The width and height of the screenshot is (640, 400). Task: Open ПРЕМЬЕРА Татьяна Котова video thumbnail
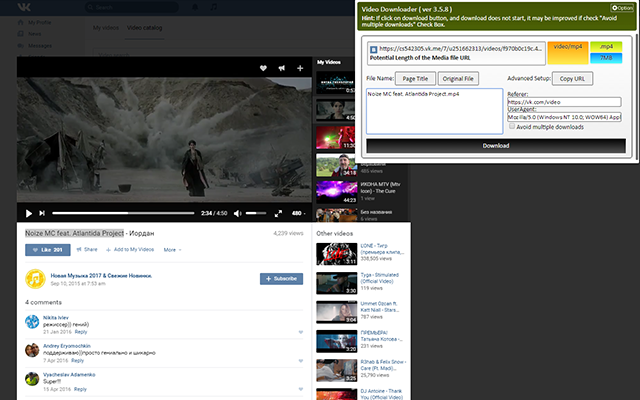(x=337, y=341)
